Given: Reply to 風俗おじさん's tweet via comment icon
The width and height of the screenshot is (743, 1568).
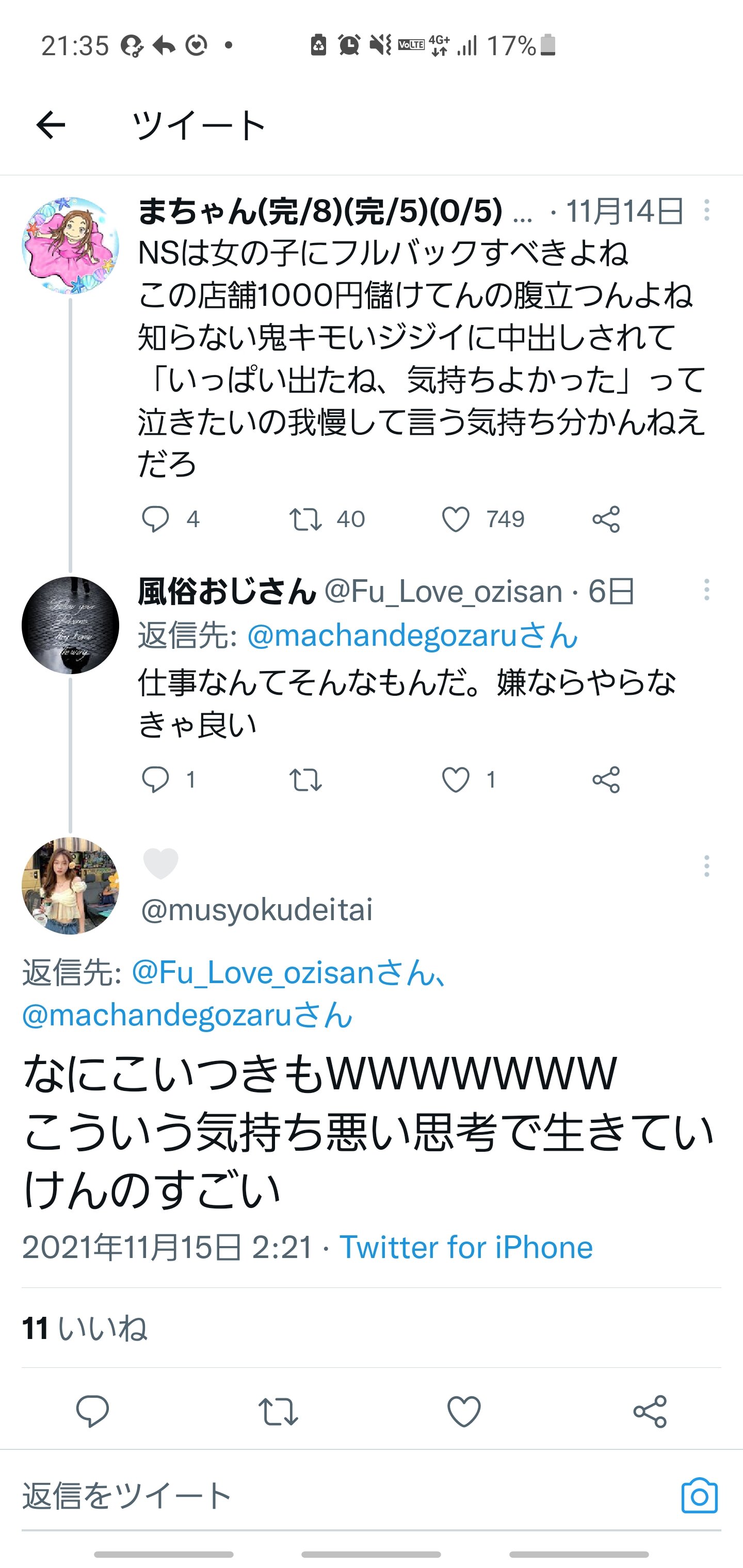Looking at the screenshot, I should tap(155, 780).
